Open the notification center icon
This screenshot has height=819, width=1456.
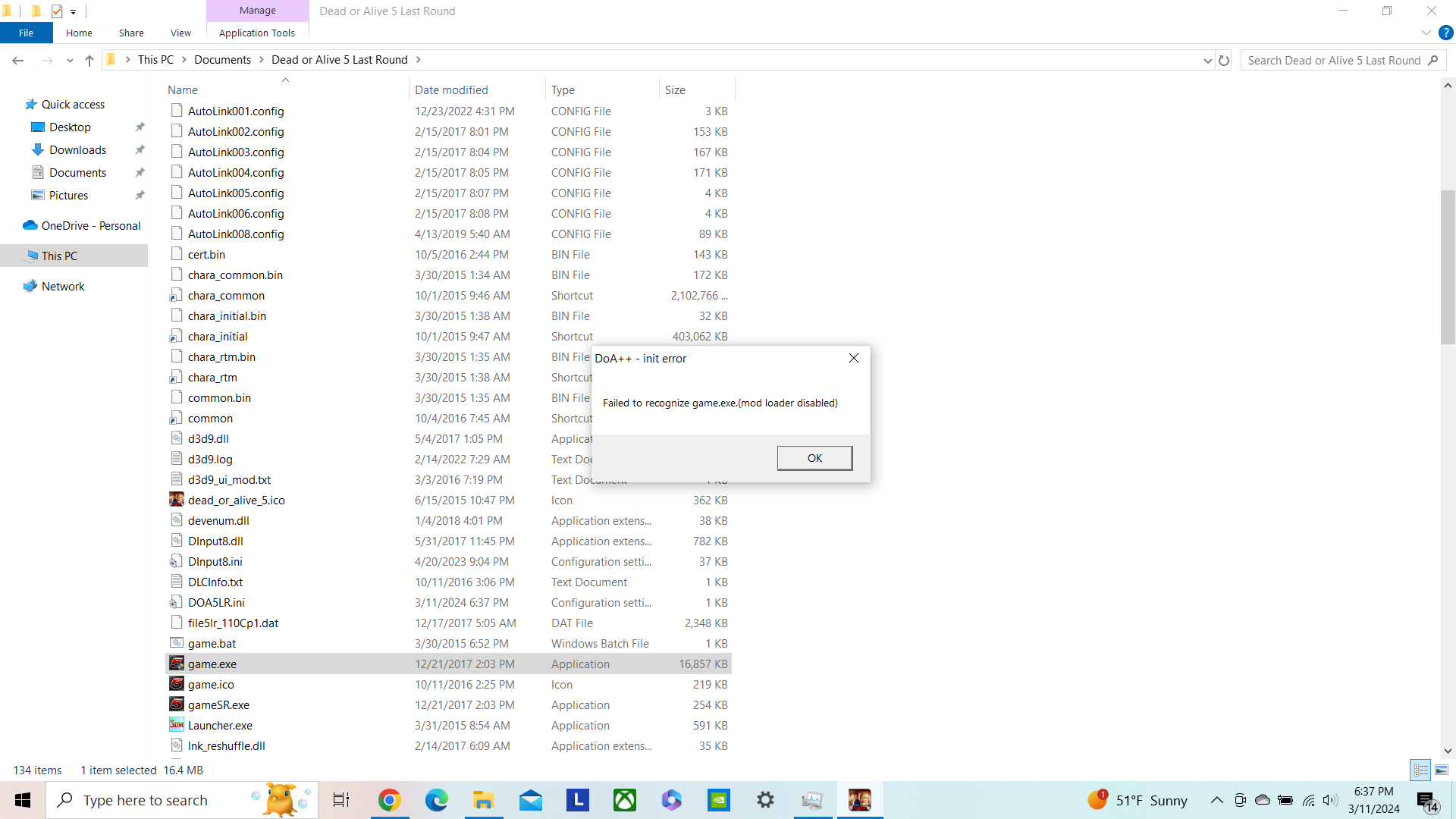click(x=1427, y=801)
